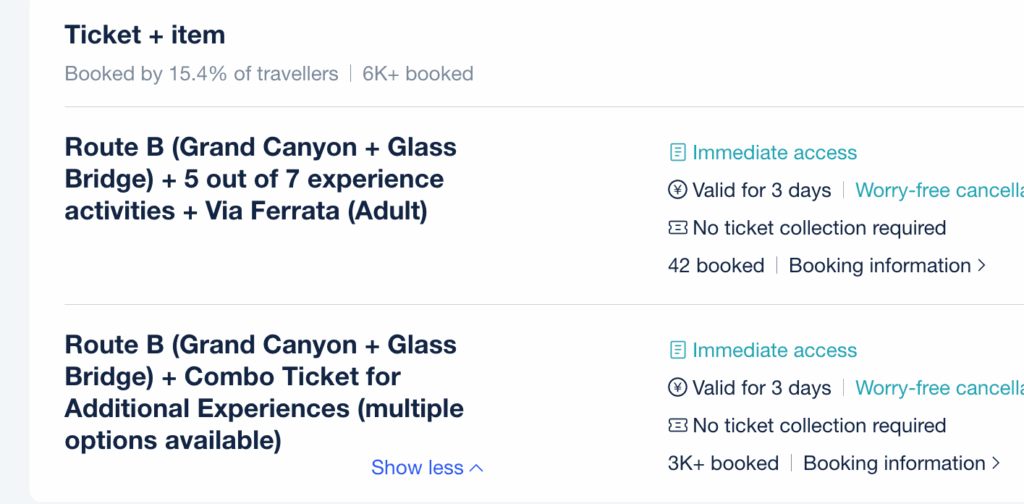Click "No ticket collection required" on Via Ferrata ticket
The height and width of the screenshot is (504, 1024).
pos(819,228)
